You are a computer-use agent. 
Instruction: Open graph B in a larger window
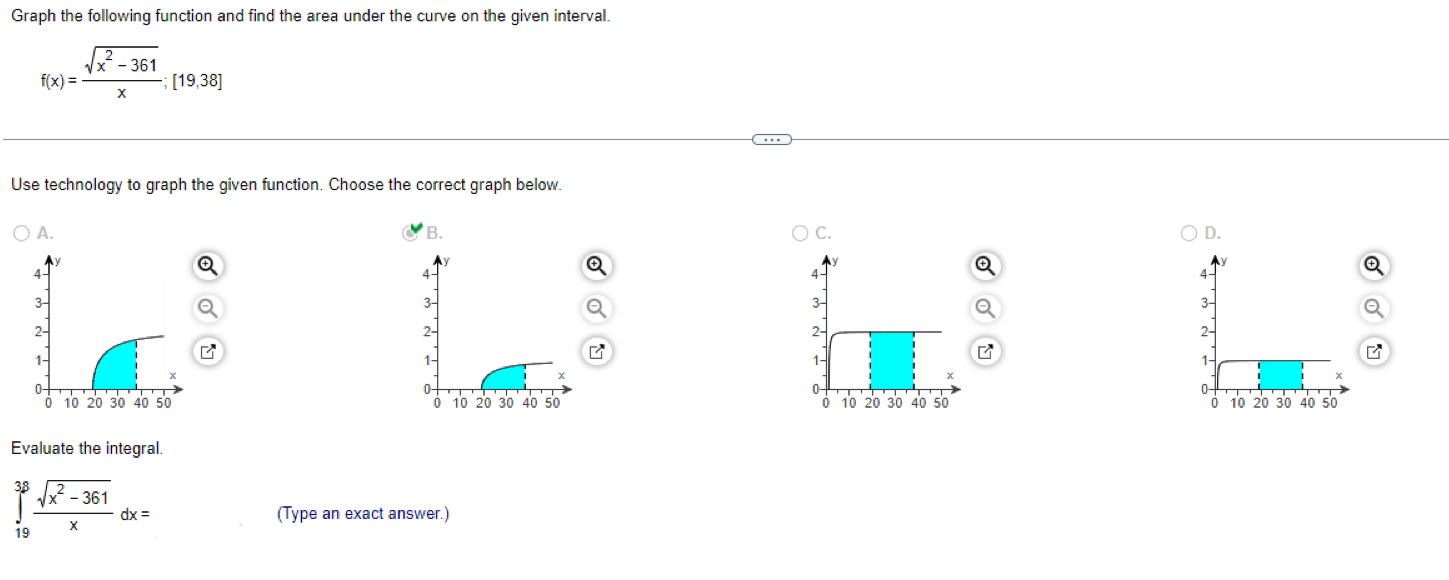[595, 351]
